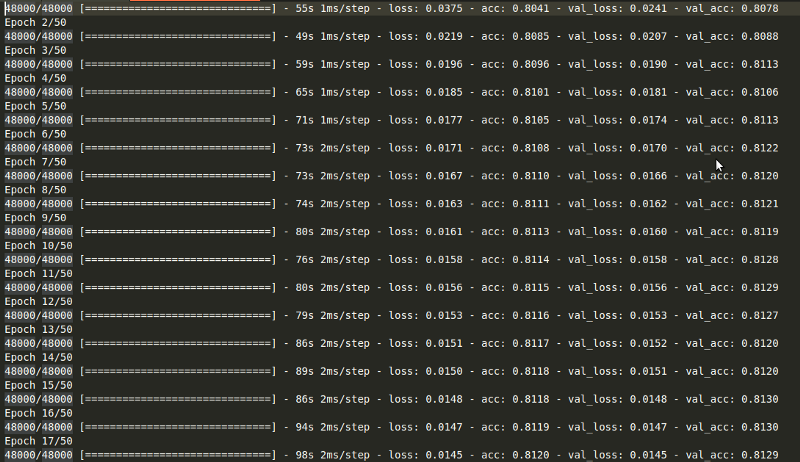Click the 'loss: 0.0171' value
Screen dimensions: 800x462
(x=426, y=148)
